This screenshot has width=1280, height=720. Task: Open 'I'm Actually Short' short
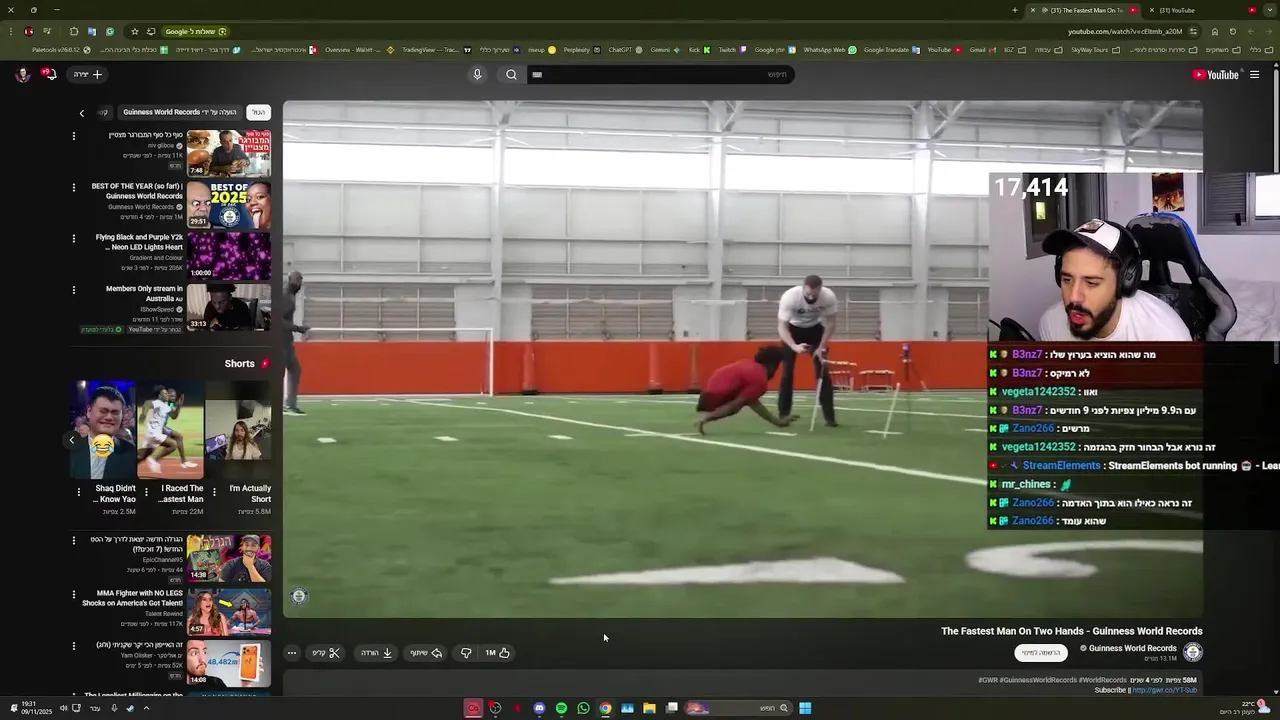pos(238,430)
